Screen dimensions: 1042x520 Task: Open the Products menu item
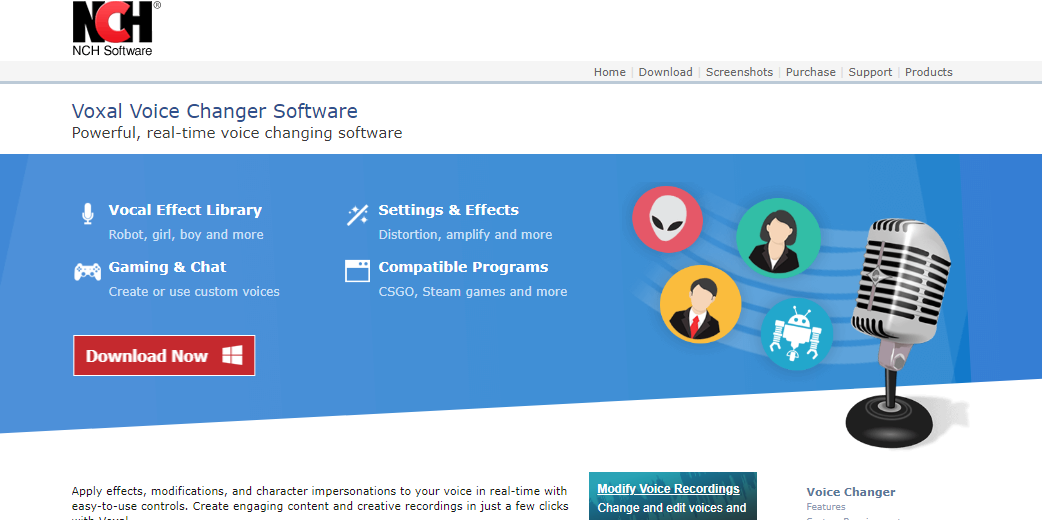pos(928,72)
